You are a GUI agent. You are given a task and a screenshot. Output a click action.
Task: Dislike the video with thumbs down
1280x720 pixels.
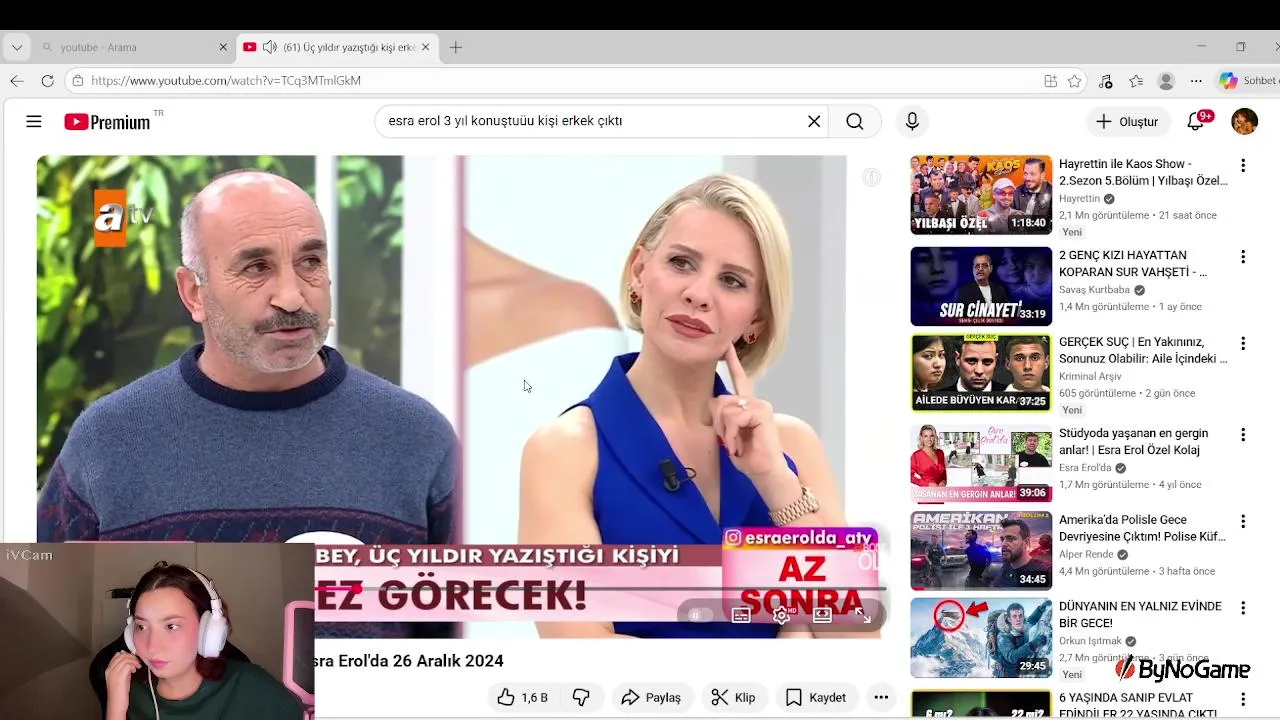click(x=581, y=697)
